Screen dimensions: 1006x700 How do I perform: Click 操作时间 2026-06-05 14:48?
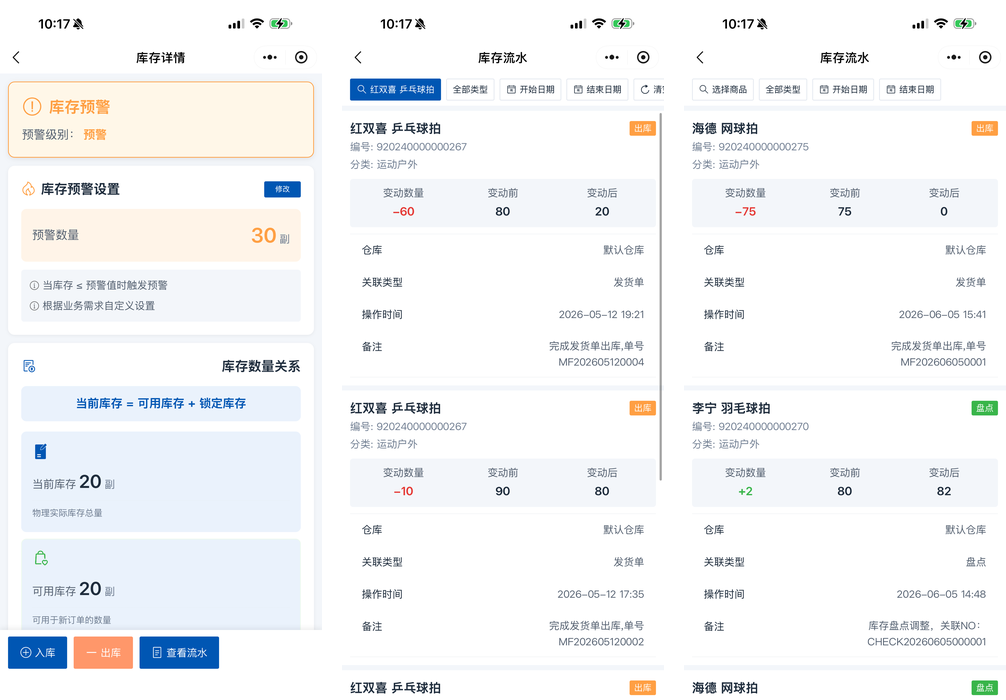click(x=941, y=594)
